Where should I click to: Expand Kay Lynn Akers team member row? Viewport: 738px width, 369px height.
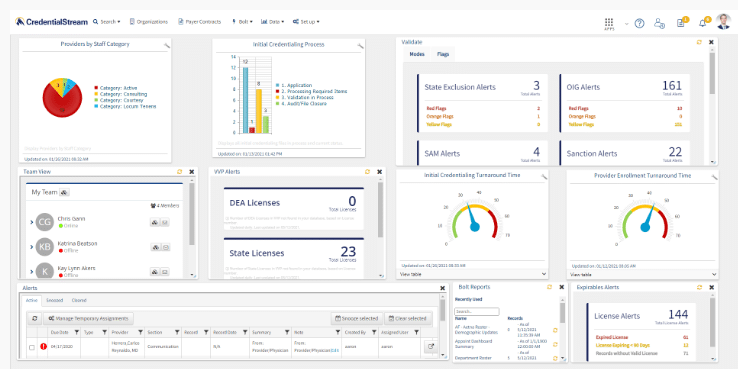32,272
